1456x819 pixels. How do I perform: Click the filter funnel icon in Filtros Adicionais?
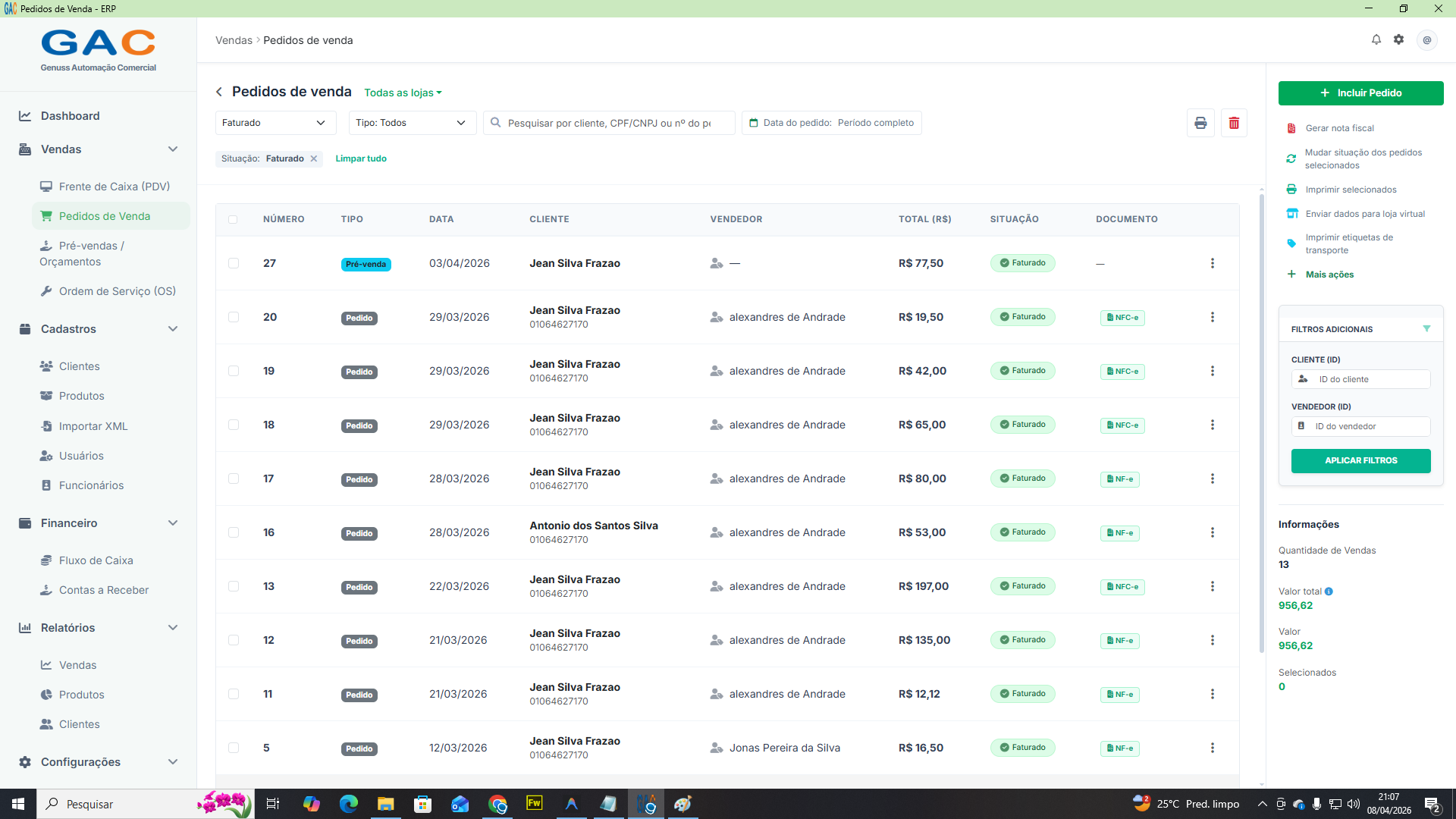click(1426, 329)
